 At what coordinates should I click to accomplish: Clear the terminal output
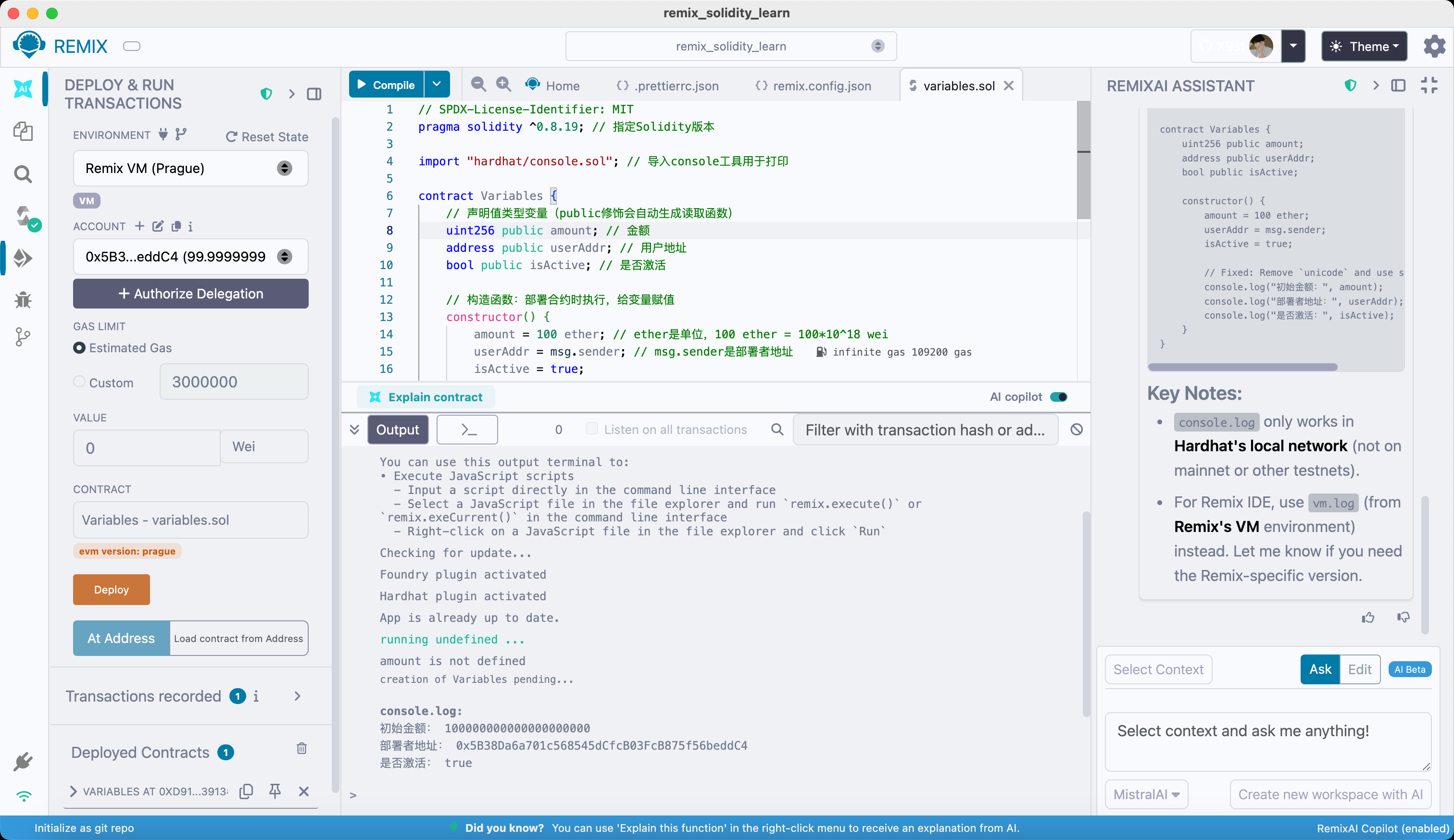[1077, 430]
